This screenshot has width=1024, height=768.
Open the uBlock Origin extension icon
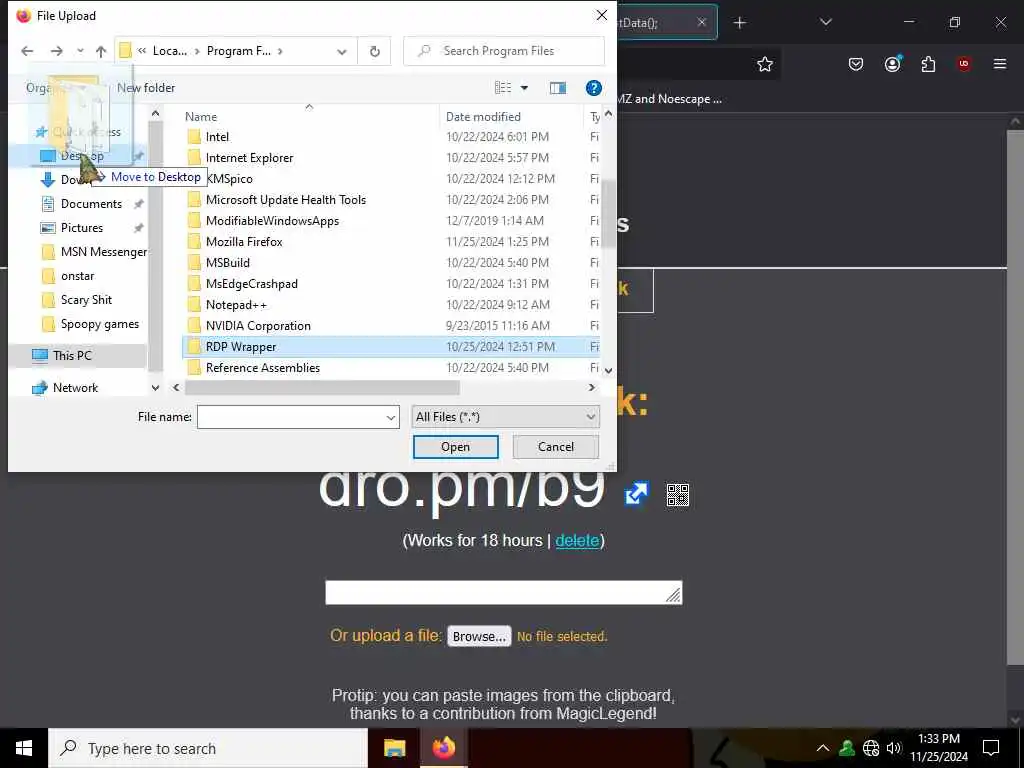coord(963,64)
